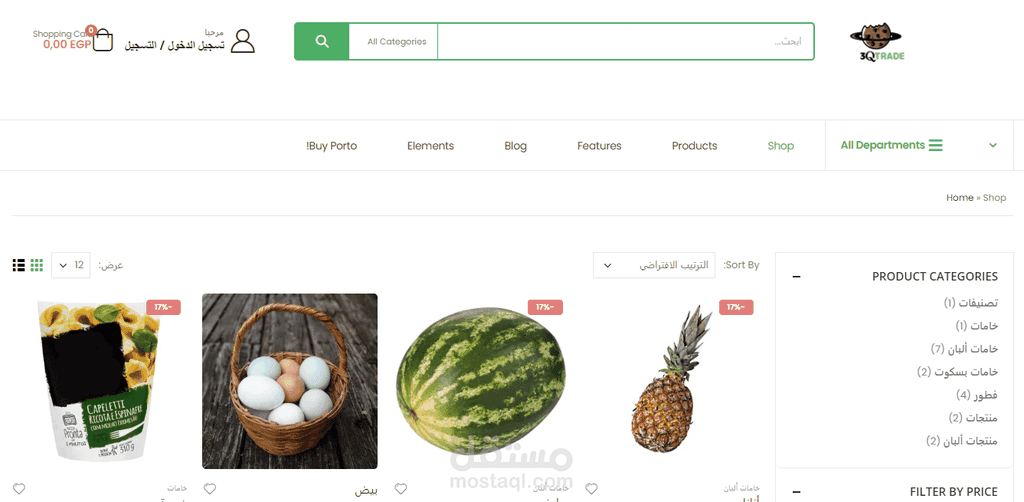Image resolution: width=1024 pixels, height=502 pixels.
Task: Switch to list view layout icon
Action: [x=18, y=265]
